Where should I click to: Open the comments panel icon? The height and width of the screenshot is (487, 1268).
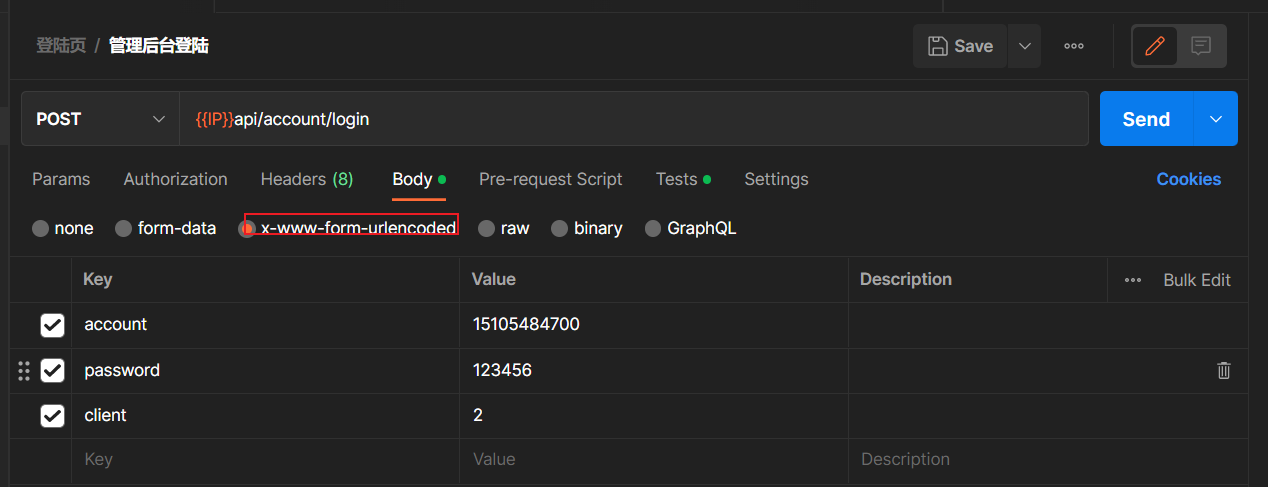tap(1201, 46)
